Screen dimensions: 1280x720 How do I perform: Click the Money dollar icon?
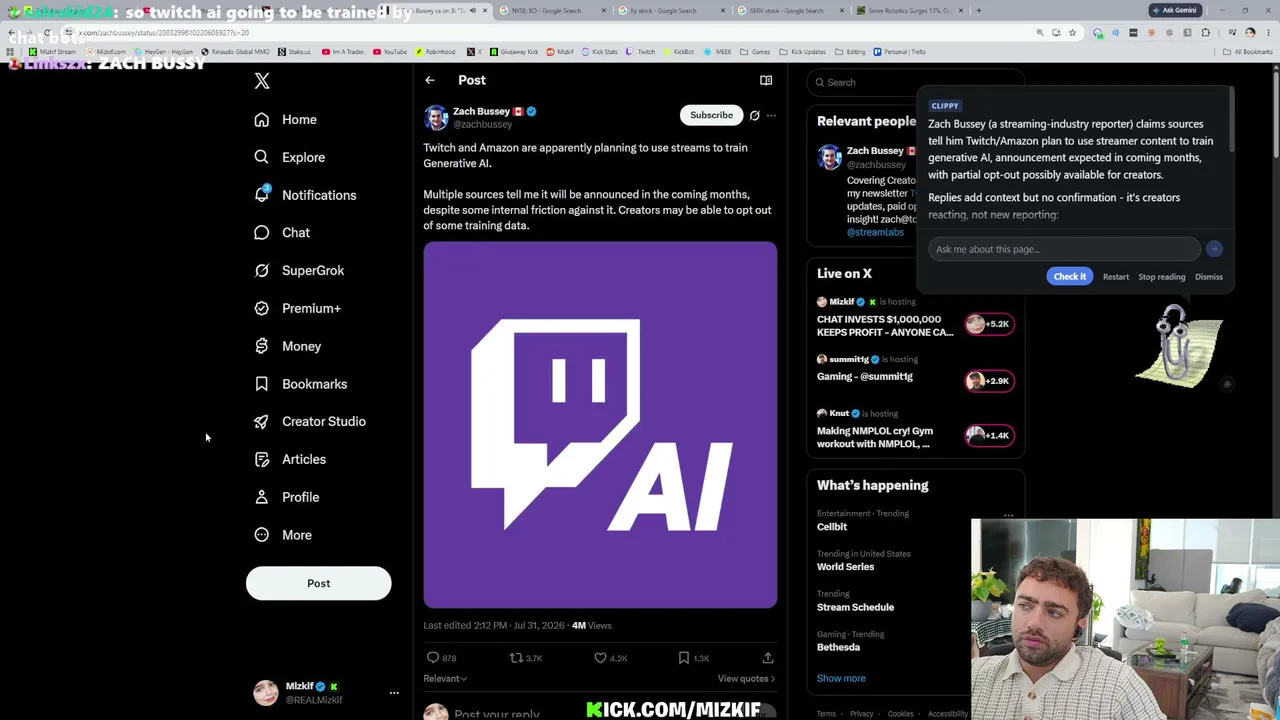tap(261, 346)
